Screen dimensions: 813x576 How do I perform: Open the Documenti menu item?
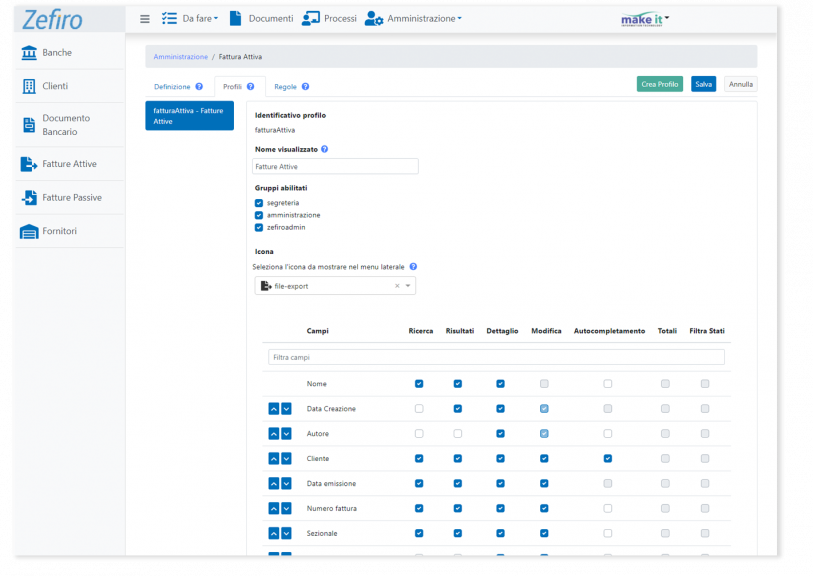pos(271,19)
